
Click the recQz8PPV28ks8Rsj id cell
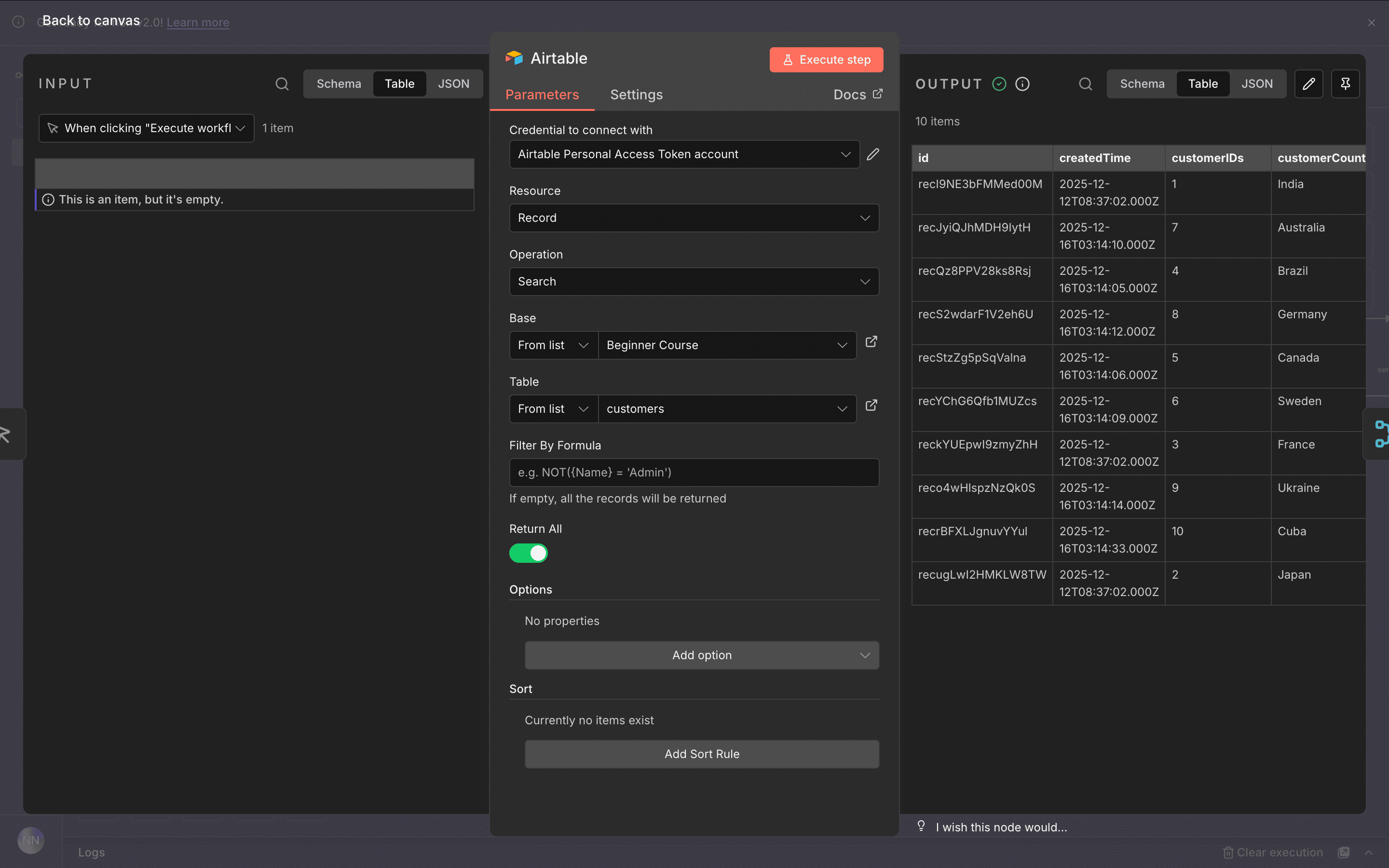[x=982, y=280]
